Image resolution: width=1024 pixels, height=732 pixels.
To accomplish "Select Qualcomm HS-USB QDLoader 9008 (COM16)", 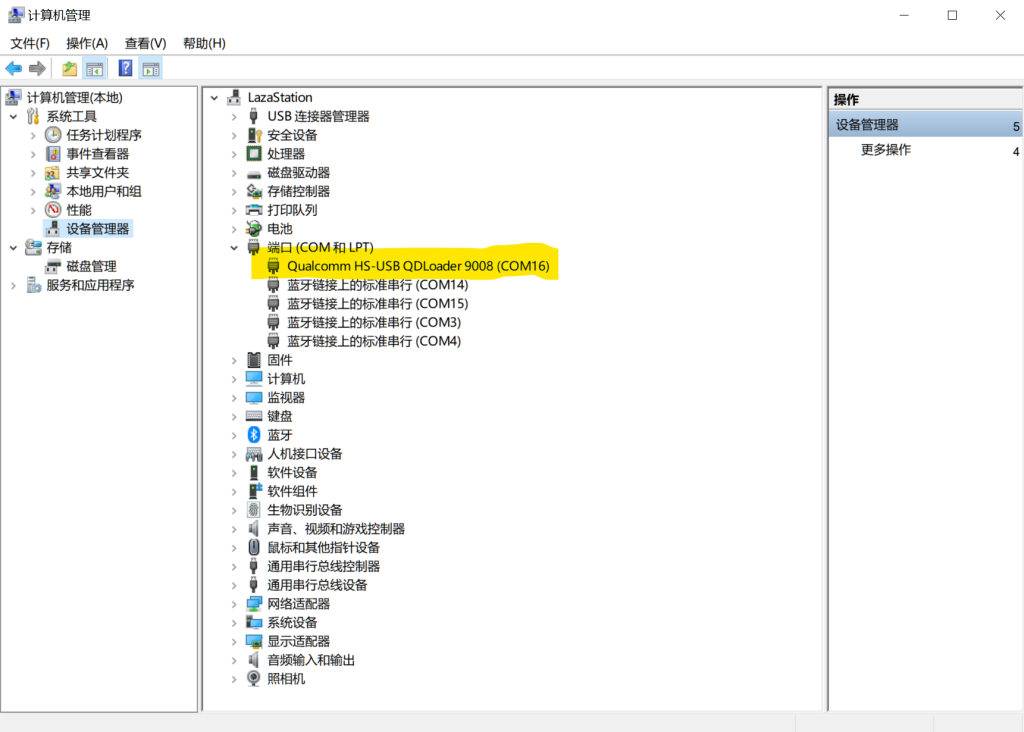I will 418,266.
